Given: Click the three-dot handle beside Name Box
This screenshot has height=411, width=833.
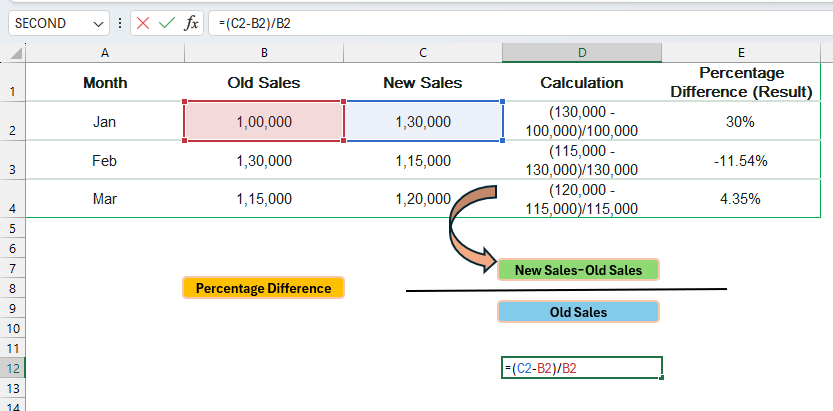Looking at the screenshot, I should coord(120,23).
